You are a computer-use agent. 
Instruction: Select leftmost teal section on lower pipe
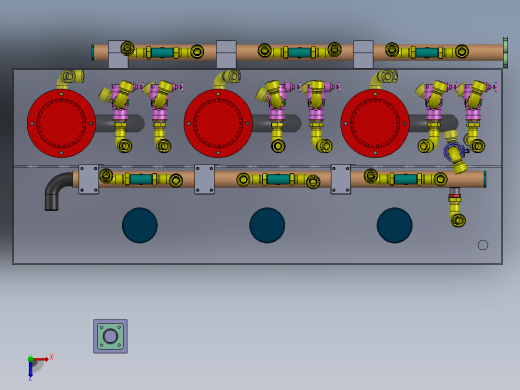pyautogui.click(x=141, y=179)
